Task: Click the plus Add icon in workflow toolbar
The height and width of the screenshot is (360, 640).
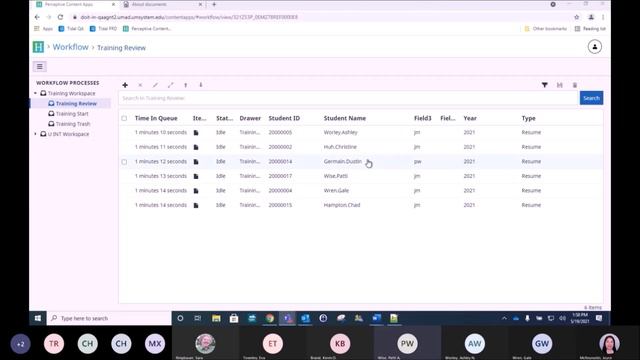Action: tap(125, 85)
